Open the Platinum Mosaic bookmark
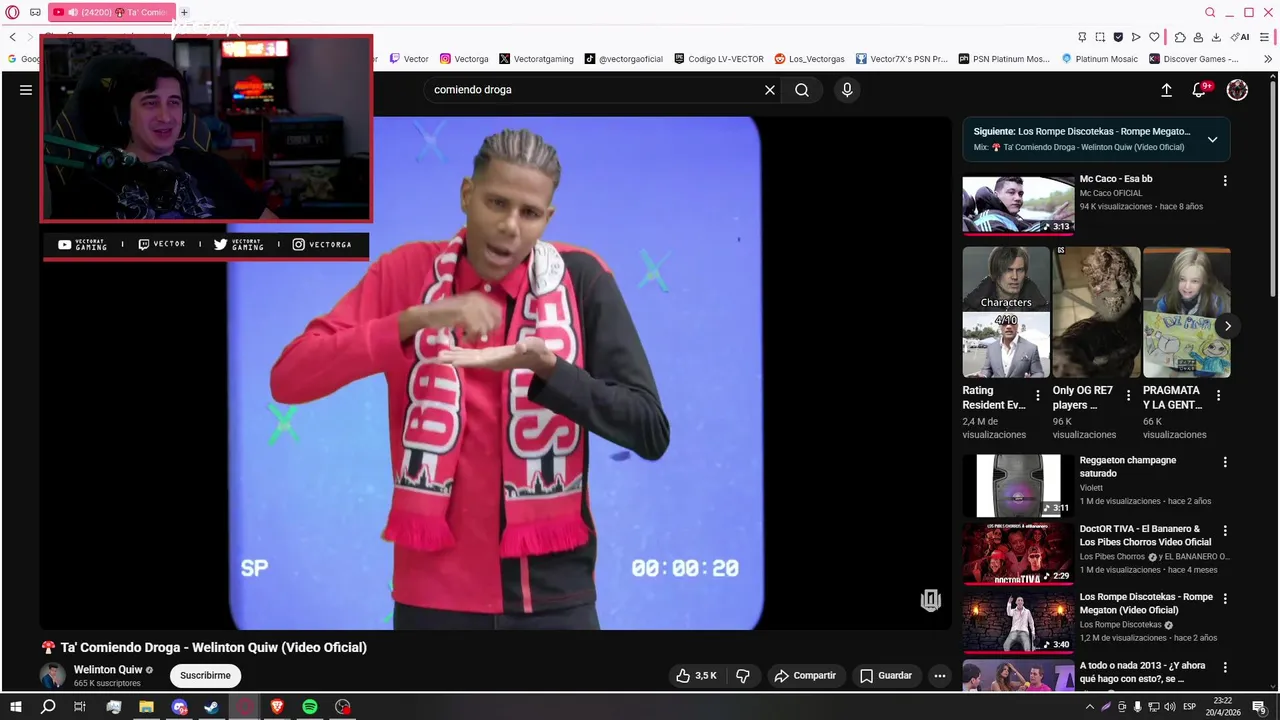 (1100, 59)
